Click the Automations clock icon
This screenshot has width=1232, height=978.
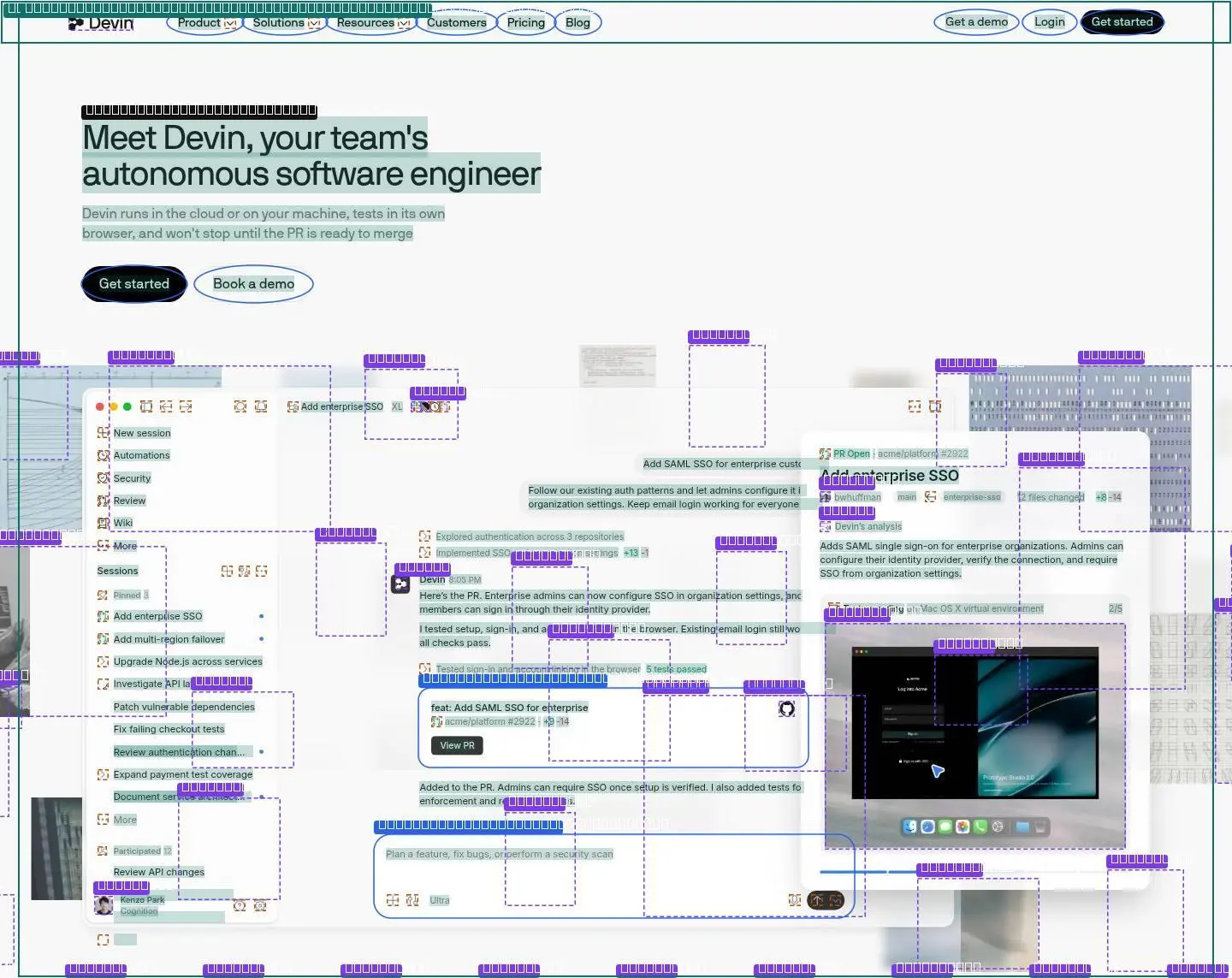(x=104, y=455)
